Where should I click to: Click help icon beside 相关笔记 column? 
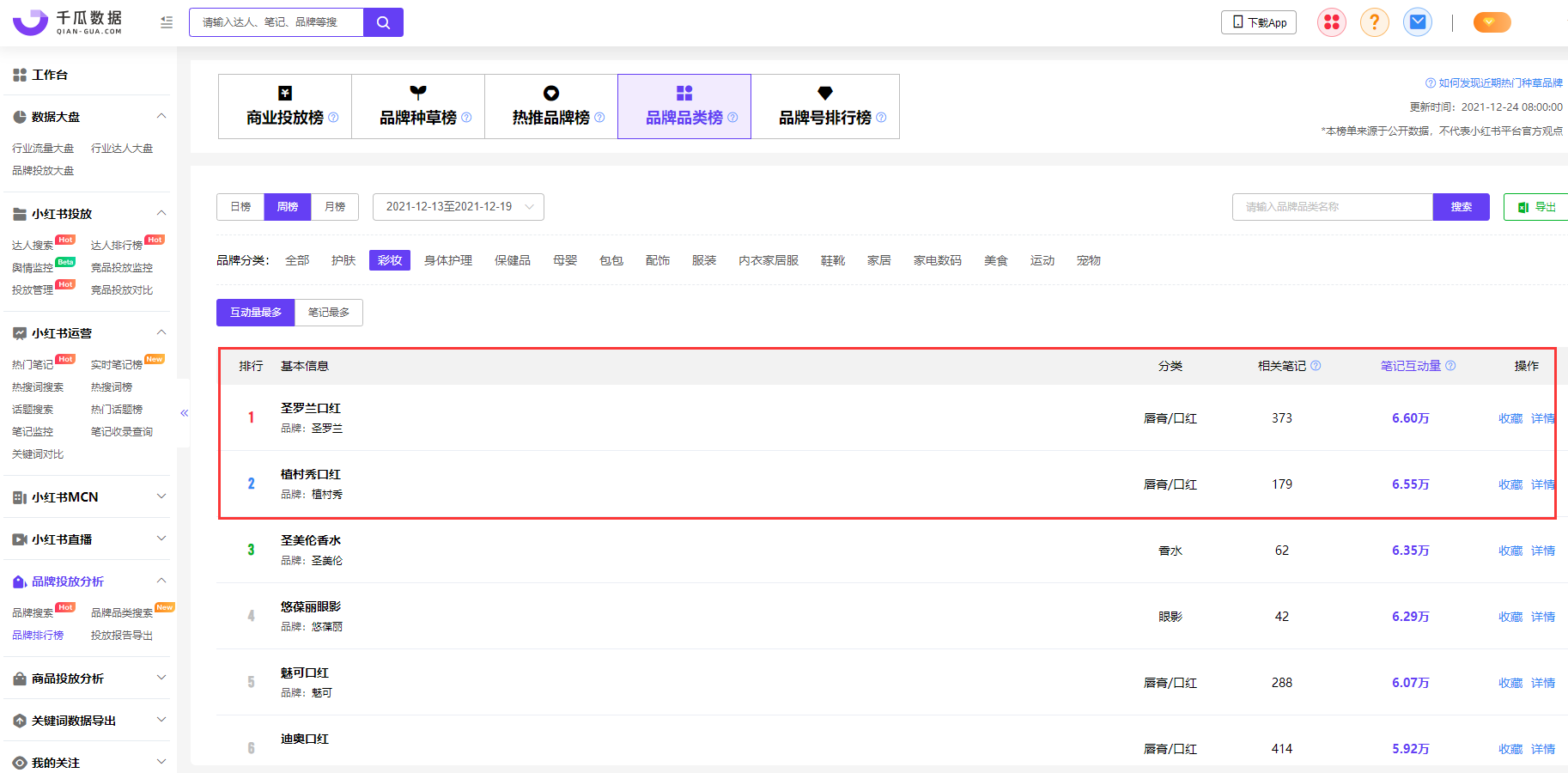[1316, 366]
